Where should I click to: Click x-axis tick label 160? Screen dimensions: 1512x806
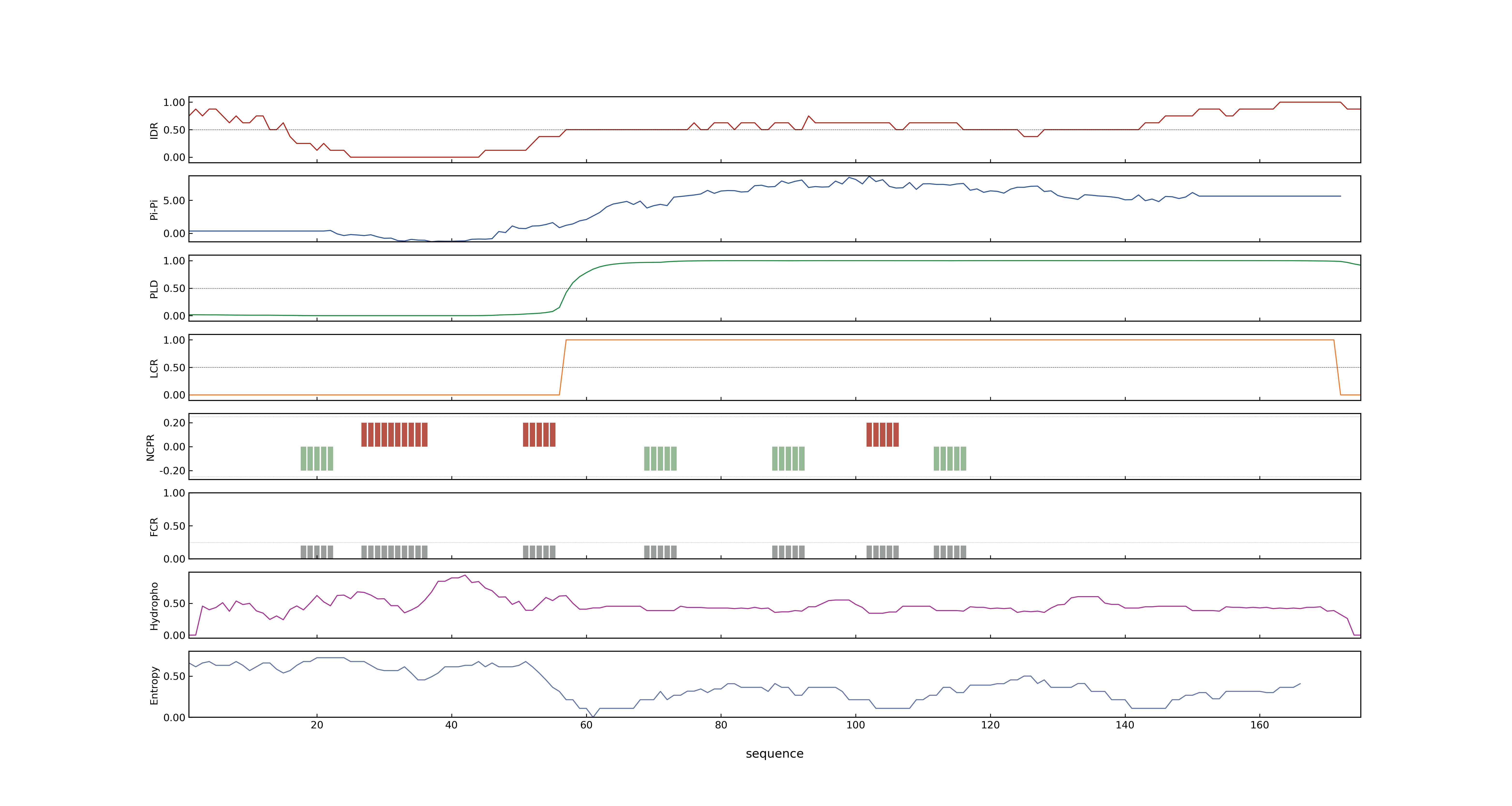[1260, 725]
